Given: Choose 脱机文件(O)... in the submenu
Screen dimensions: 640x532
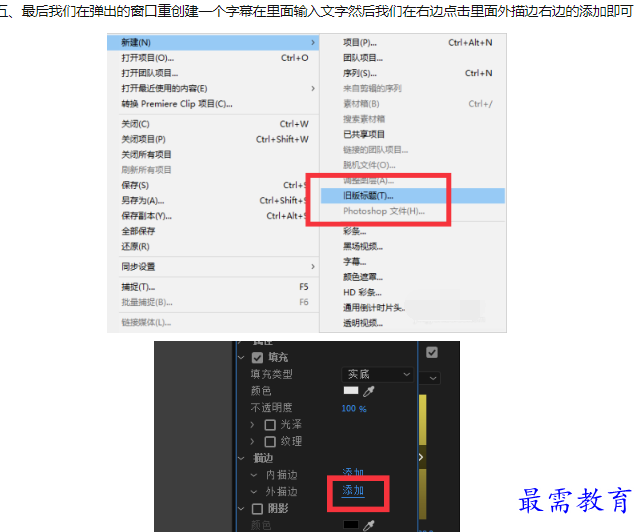Looking at the screenshot, I should click(413, 165).
